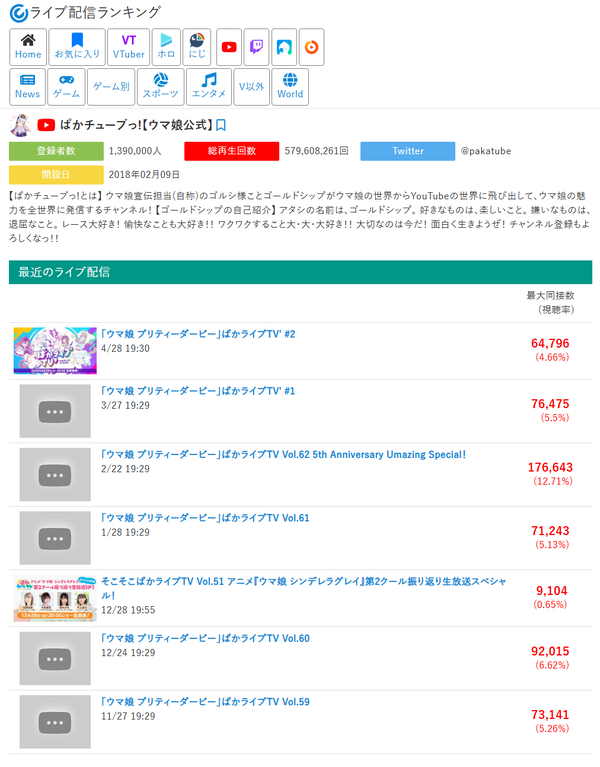Viewport: 600px width, 767px height.
Task: Click the 最近のライブ配信 section header
Action: pyautogui.click(x=300, y=272)
